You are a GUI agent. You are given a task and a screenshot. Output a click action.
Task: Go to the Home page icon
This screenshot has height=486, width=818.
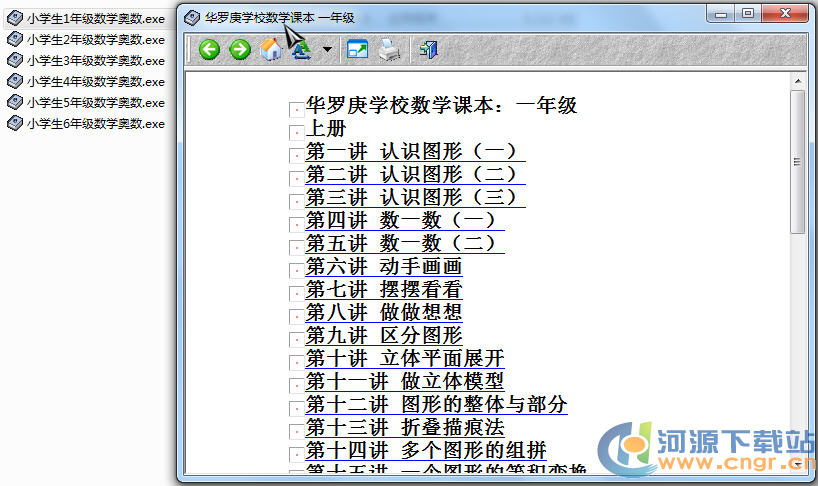[x=271, y=50]
